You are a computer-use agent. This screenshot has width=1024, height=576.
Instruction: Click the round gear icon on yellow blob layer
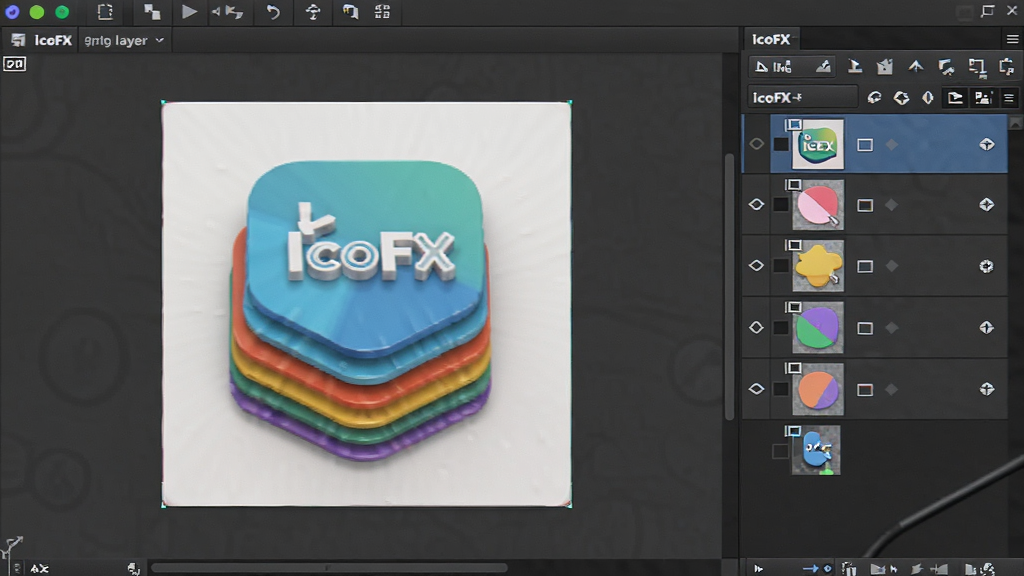click(x=987, y=266)
